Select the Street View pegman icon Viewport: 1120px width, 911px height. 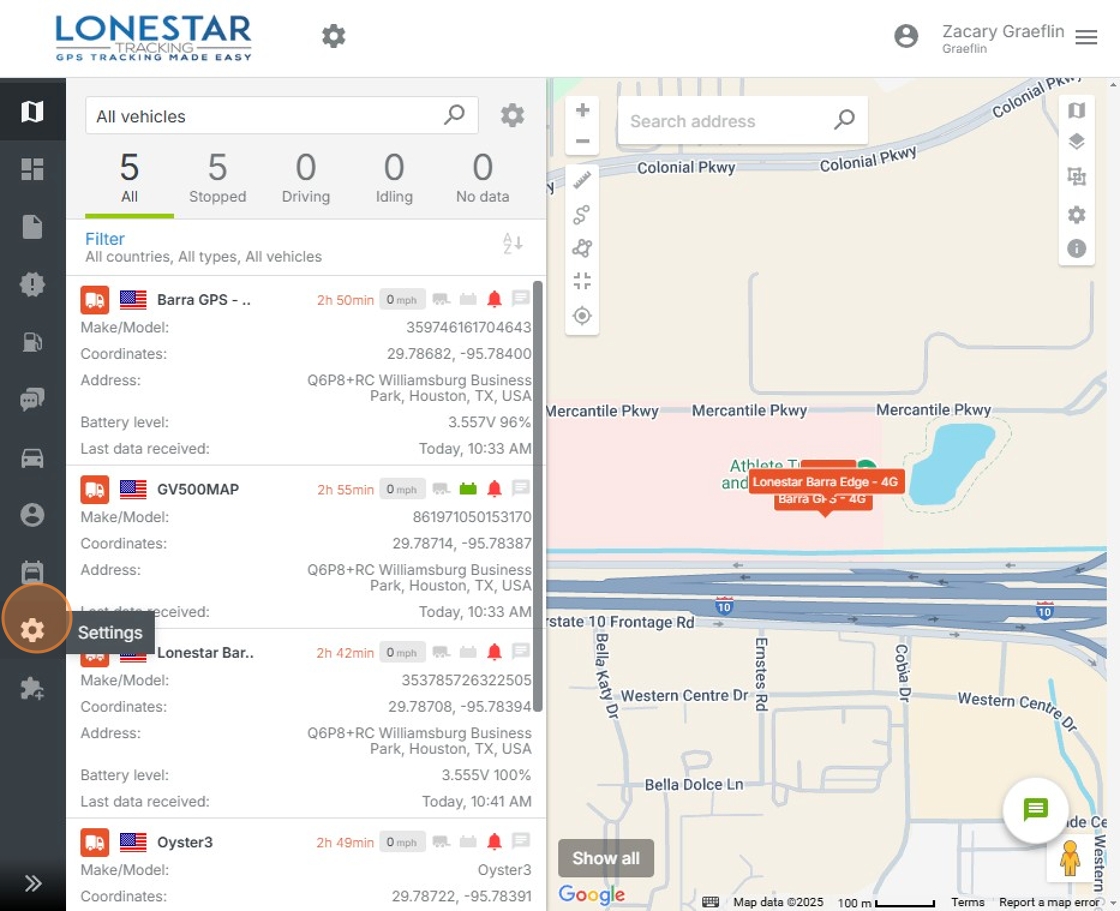[1069, 858]
